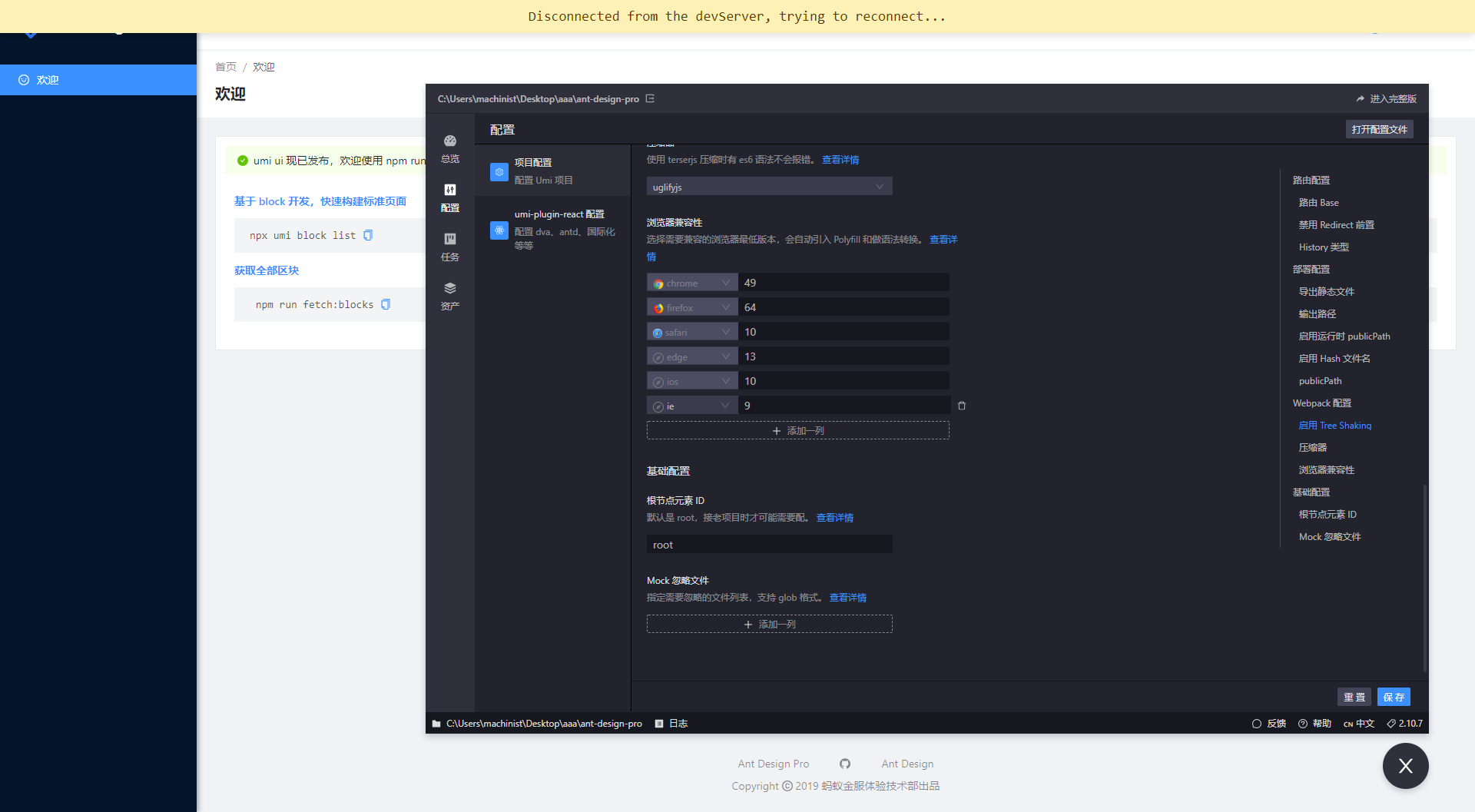
Task: Click the project folder path in status bar
Action: click(x=537, y=724)
